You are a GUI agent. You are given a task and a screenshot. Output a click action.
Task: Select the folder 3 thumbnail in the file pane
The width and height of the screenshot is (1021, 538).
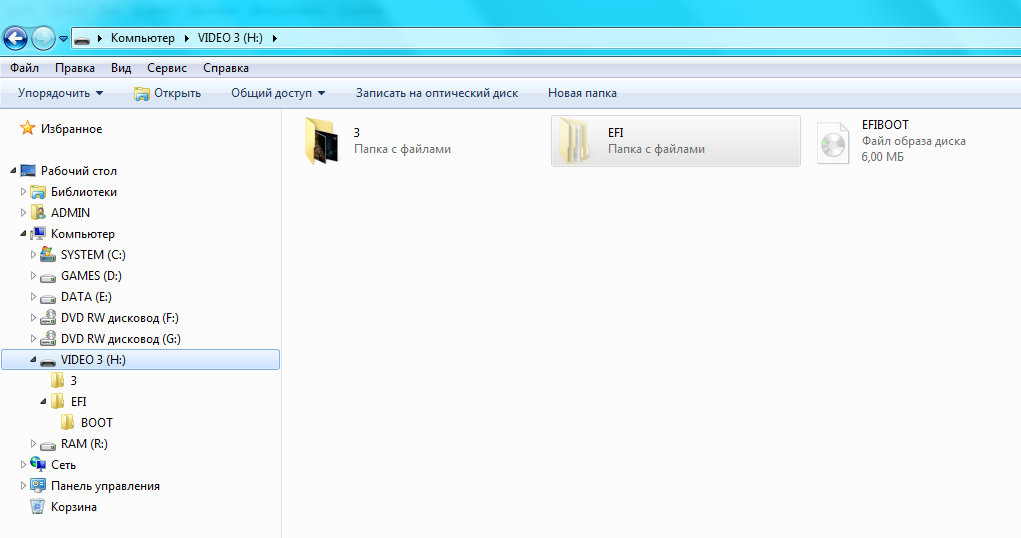click(x=322, y=141)
